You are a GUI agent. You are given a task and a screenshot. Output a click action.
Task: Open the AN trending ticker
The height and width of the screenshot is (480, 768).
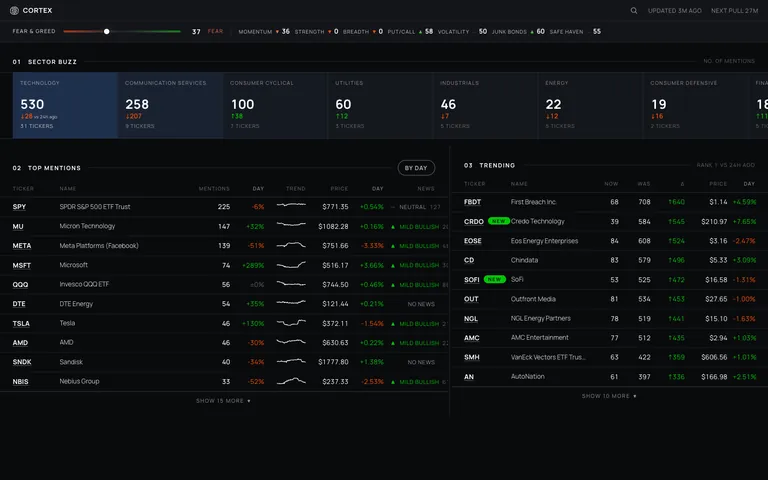[469, 377]
